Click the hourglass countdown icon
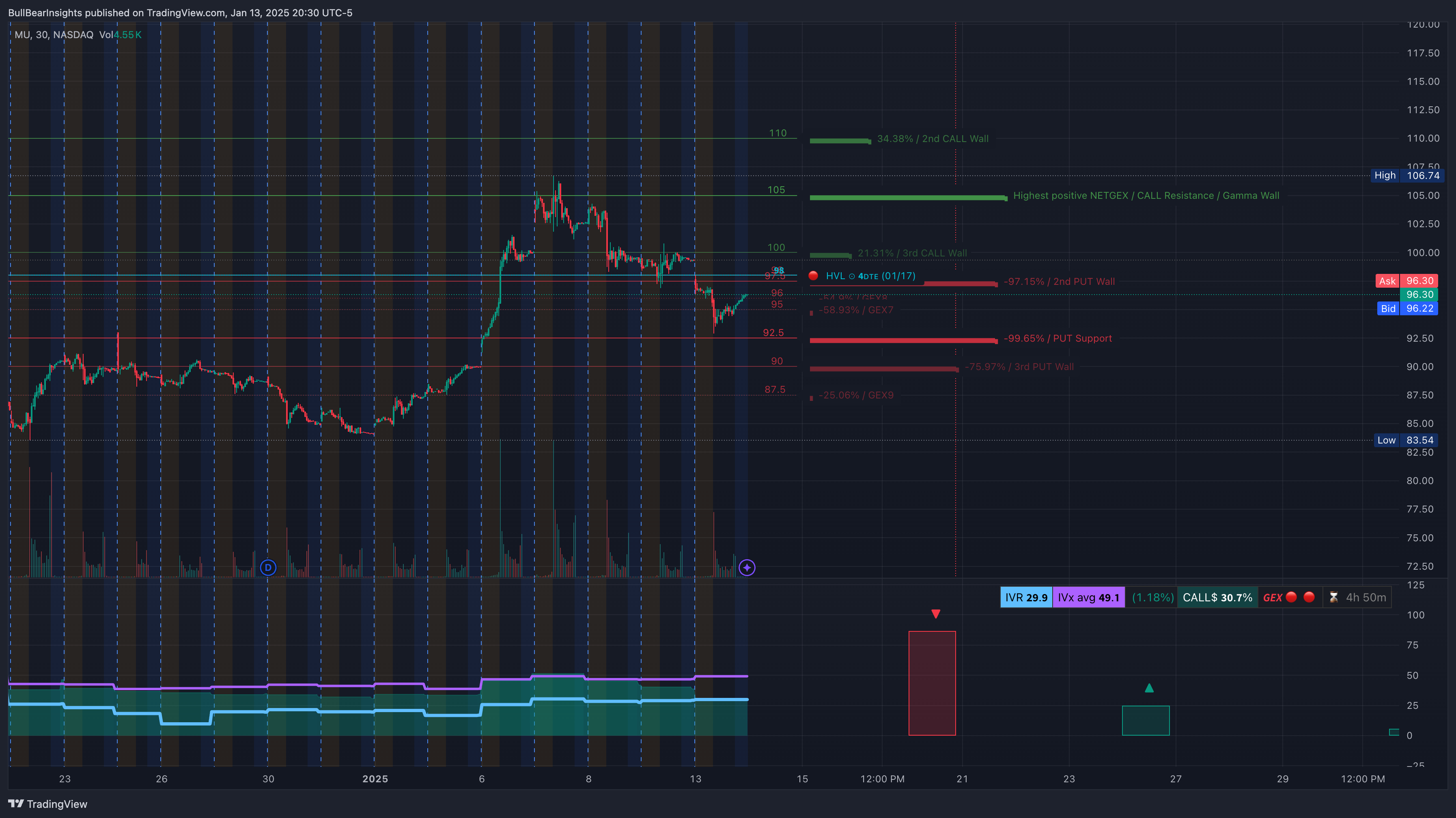 click(x=1333, y=597)
